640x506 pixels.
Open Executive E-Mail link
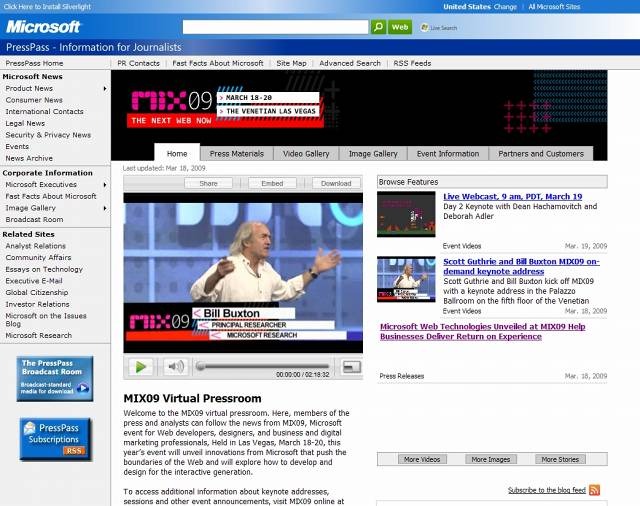(x=34, y=281)
